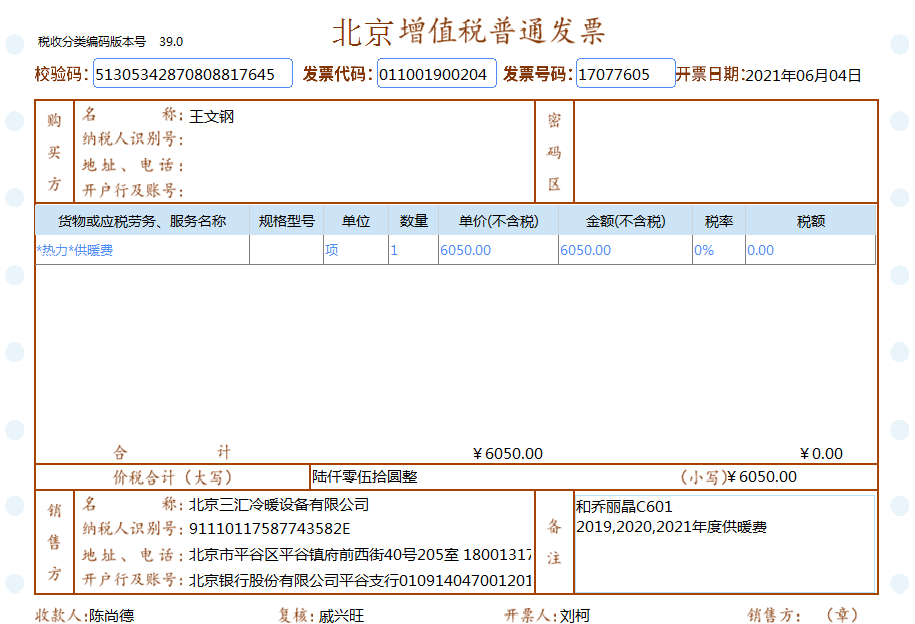
Task: Click the 货物或应税劳务、服务名称 column header
Action: click(142, 221)
